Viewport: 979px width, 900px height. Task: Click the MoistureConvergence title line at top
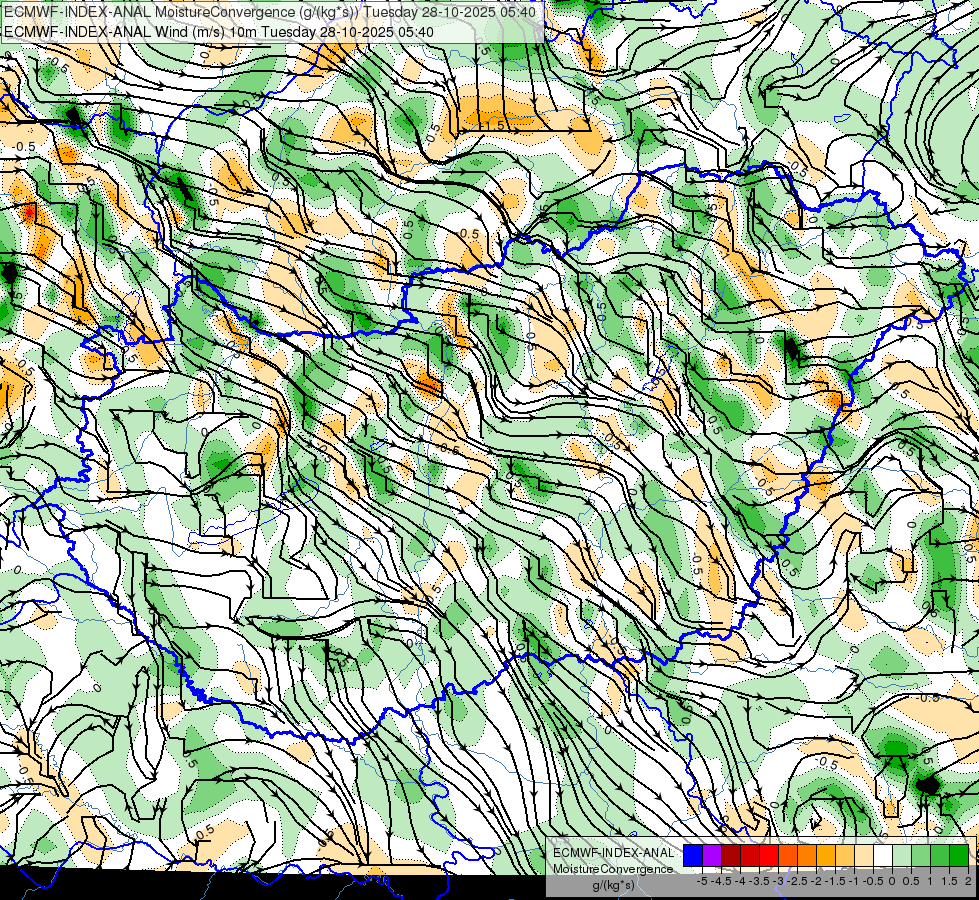tap(269, 12)
